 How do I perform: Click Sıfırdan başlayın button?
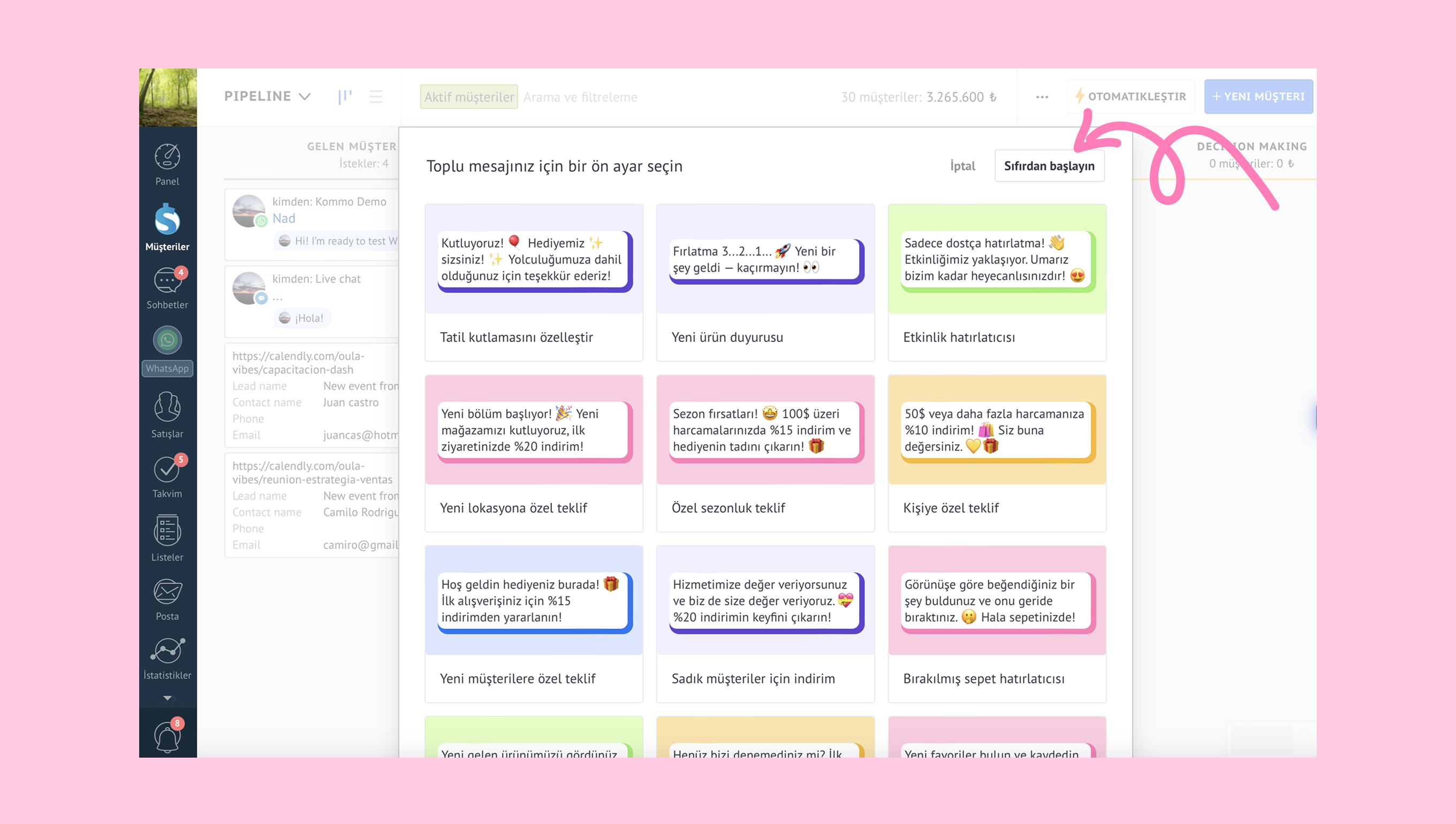(1049, 166)
